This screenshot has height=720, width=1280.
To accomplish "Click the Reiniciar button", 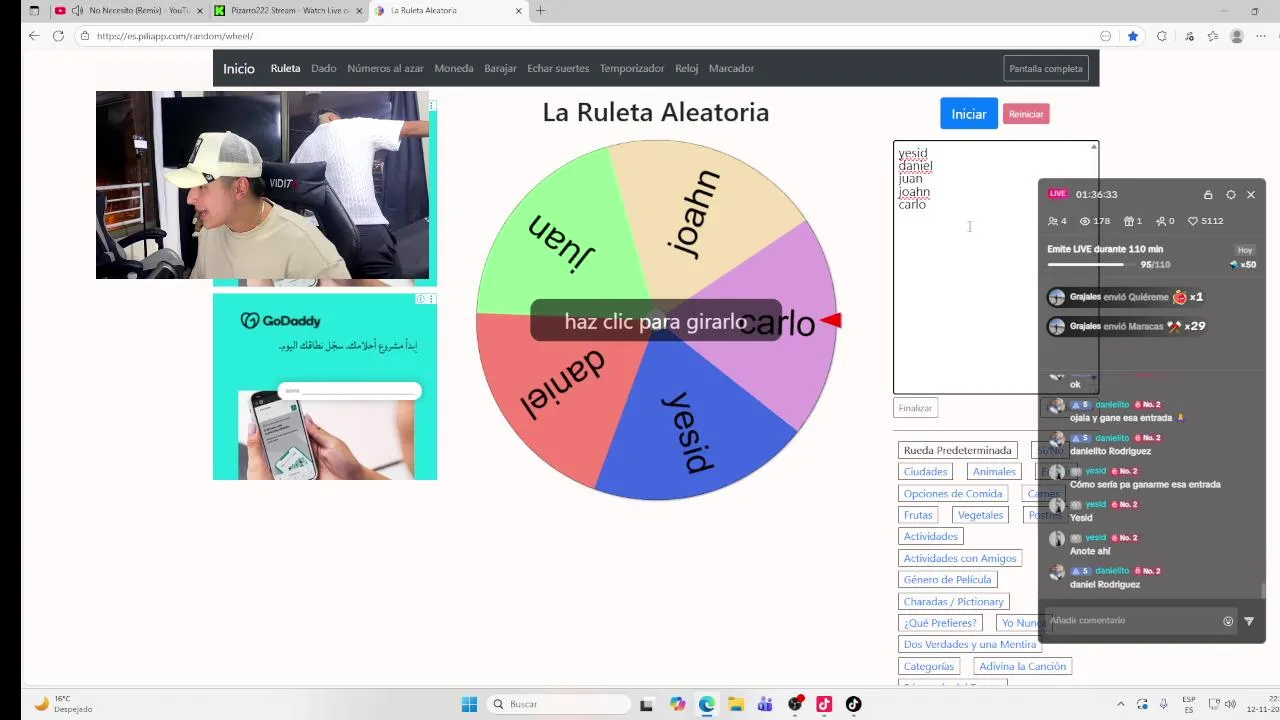I will pos(1026,114).
